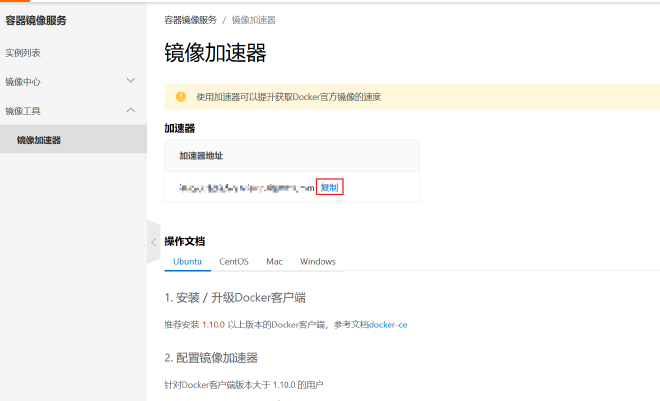Image resolution: width=660 pixels, height=401 pixels.
Task: Click the 复制 link beside the accelerator address
Action: [x=330, y=187]
